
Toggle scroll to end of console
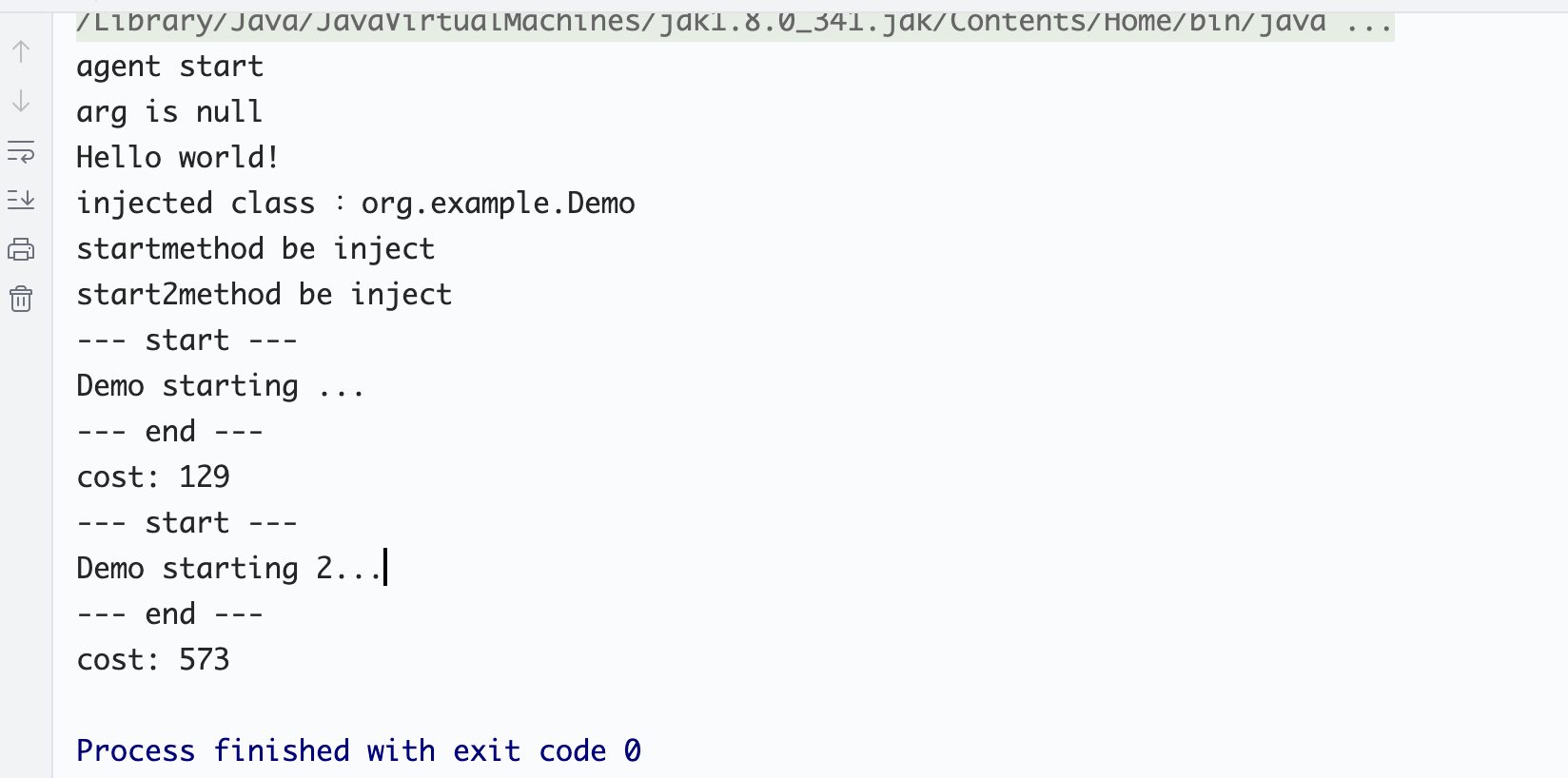(x=21, y=200)
